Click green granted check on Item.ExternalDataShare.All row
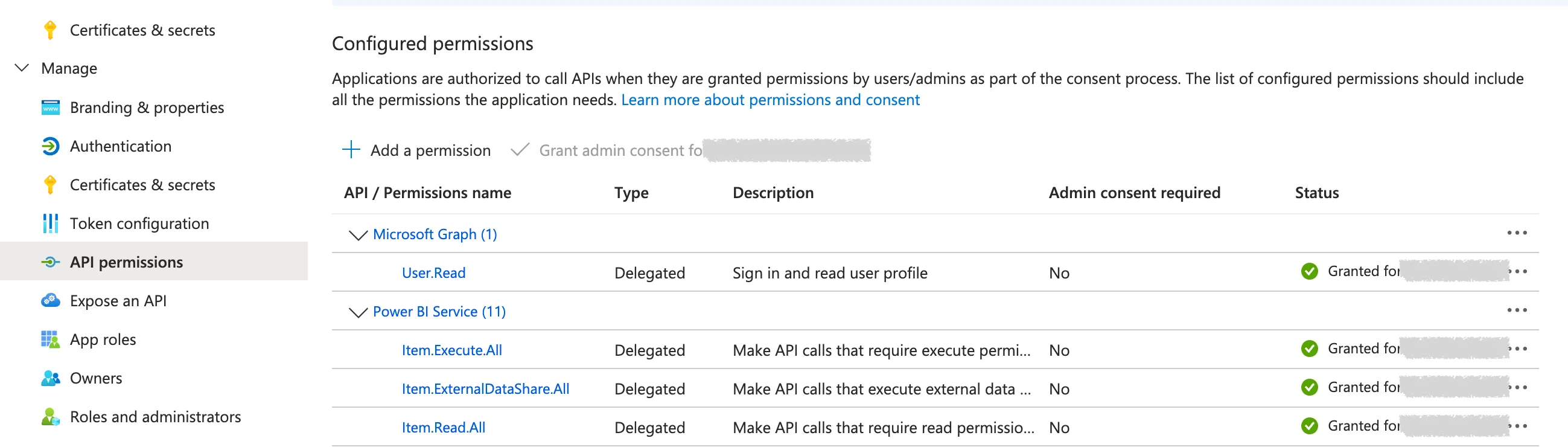This screenshot has height=447, width=1568. point(1309,387)
